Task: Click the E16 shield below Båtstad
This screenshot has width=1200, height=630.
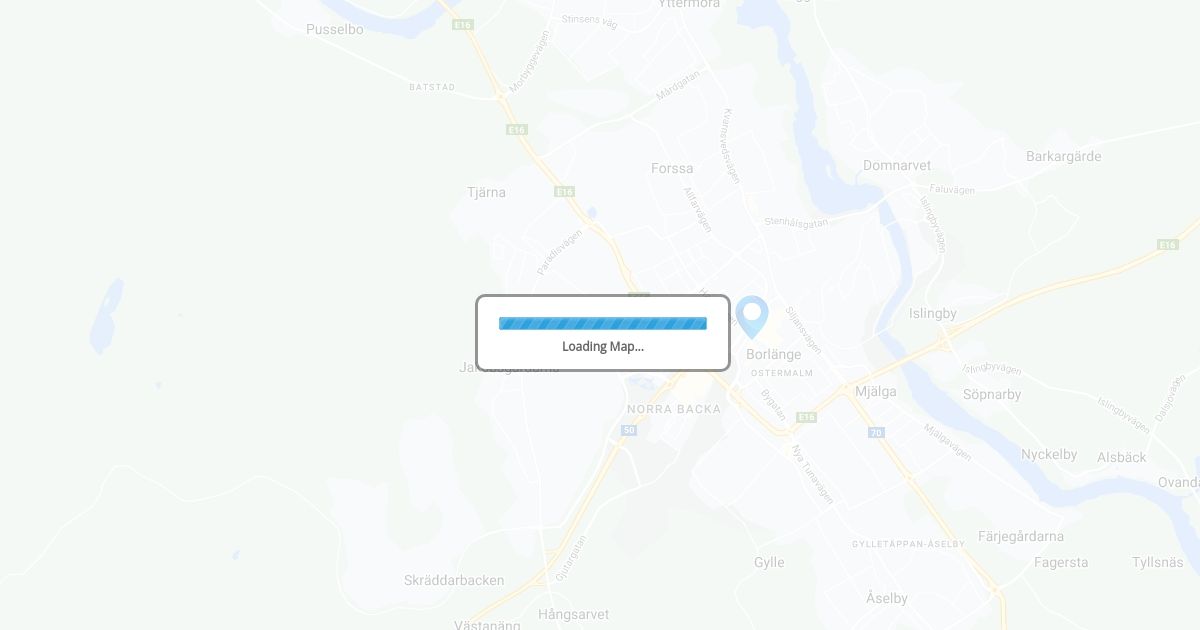Action: click(x=516, y=129)
